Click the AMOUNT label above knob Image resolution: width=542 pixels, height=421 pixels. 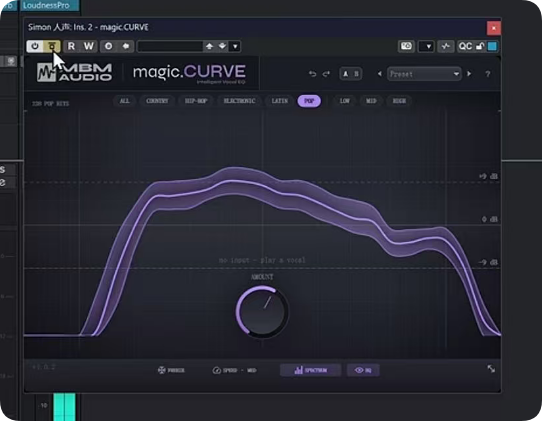(262, 277)
